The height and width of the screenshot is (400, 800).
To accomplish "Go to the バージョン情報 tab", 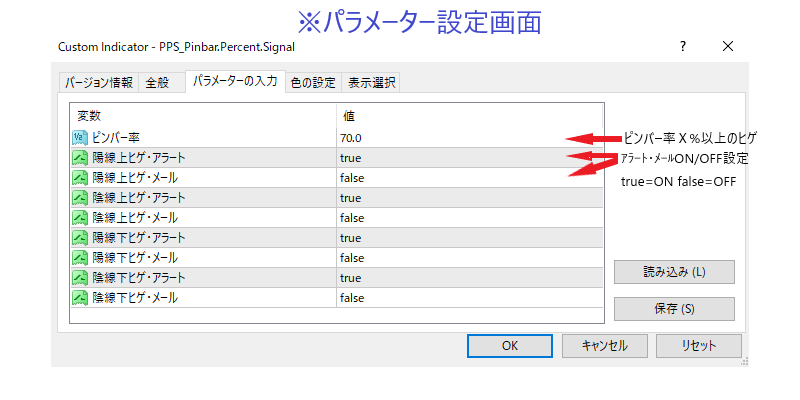I will 99,82.
